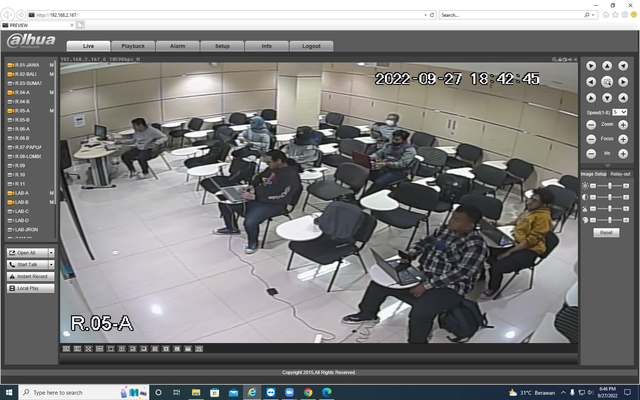Image resolution: width=640 pixels, height=400 pixels.
Task: Select the Relay-out tab
Action: tap(620, 174)
